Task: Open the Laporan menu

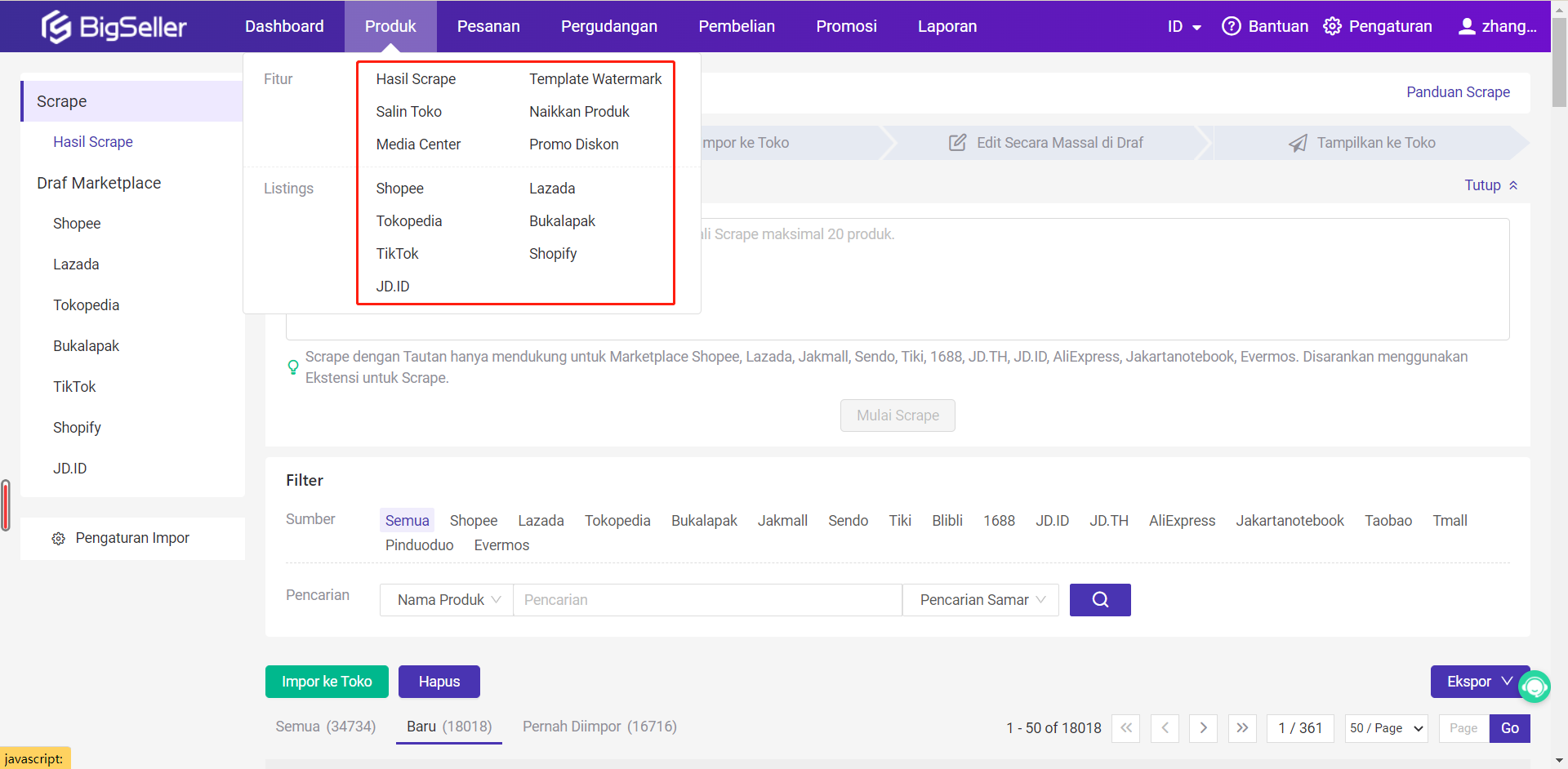Action: [947, 26]
